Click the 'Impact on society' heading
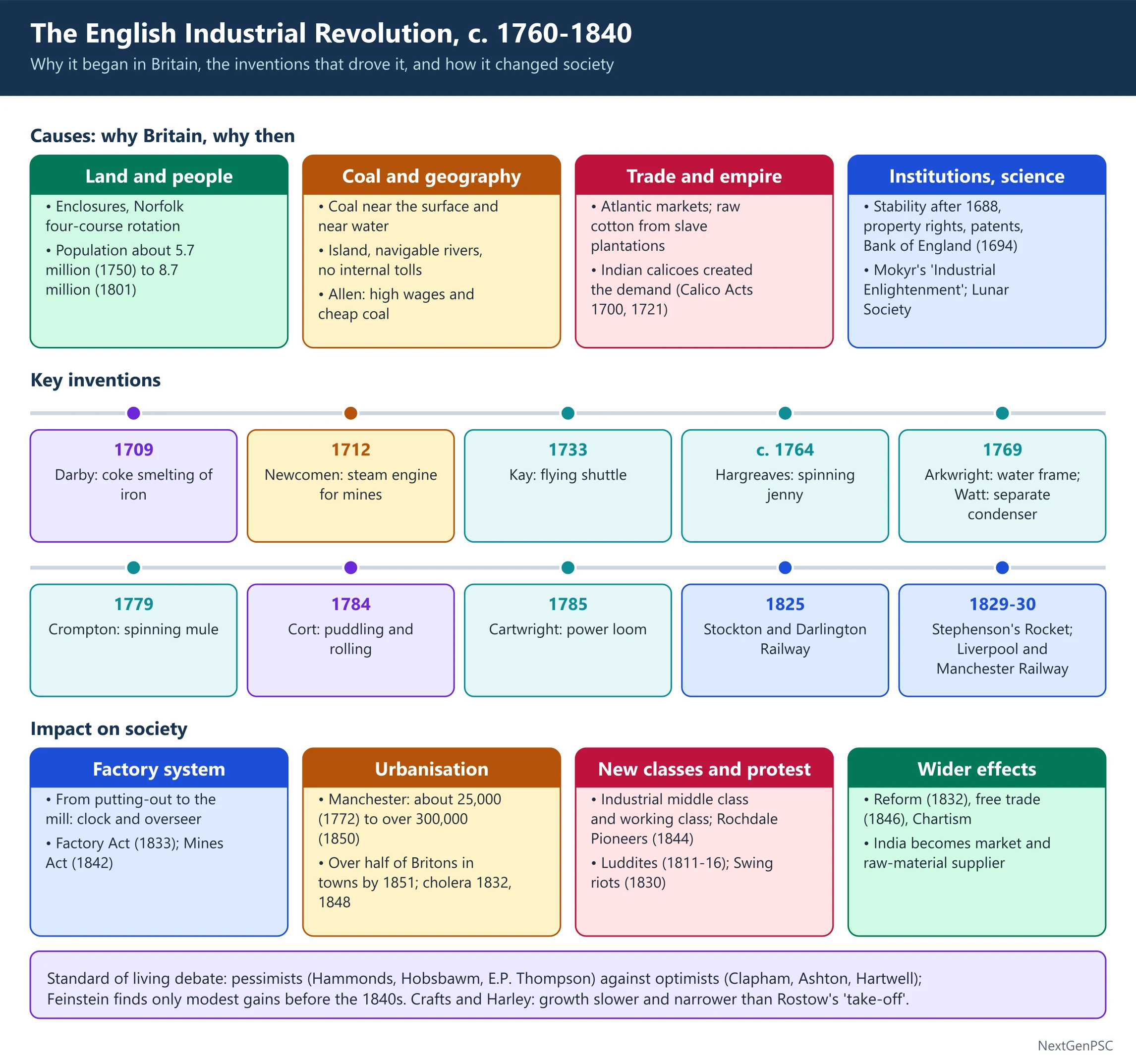The image size is (1136, 1064). click(x=109, y=728)
